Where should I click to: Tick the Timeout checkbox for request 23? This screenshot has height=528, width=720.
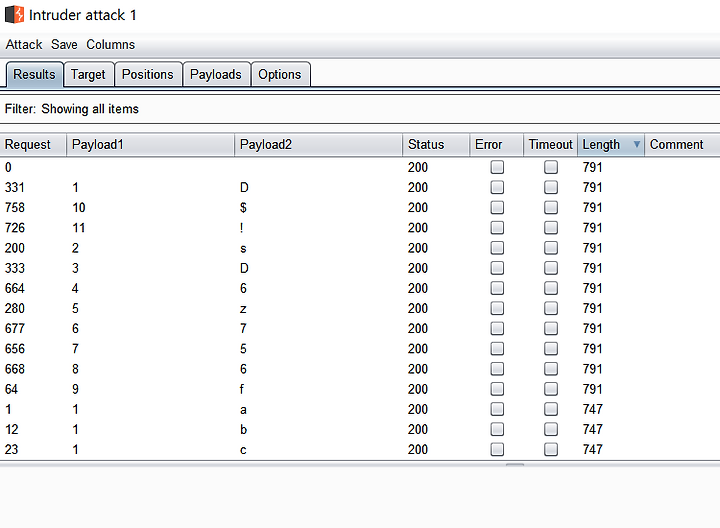(x=551, y=449)
